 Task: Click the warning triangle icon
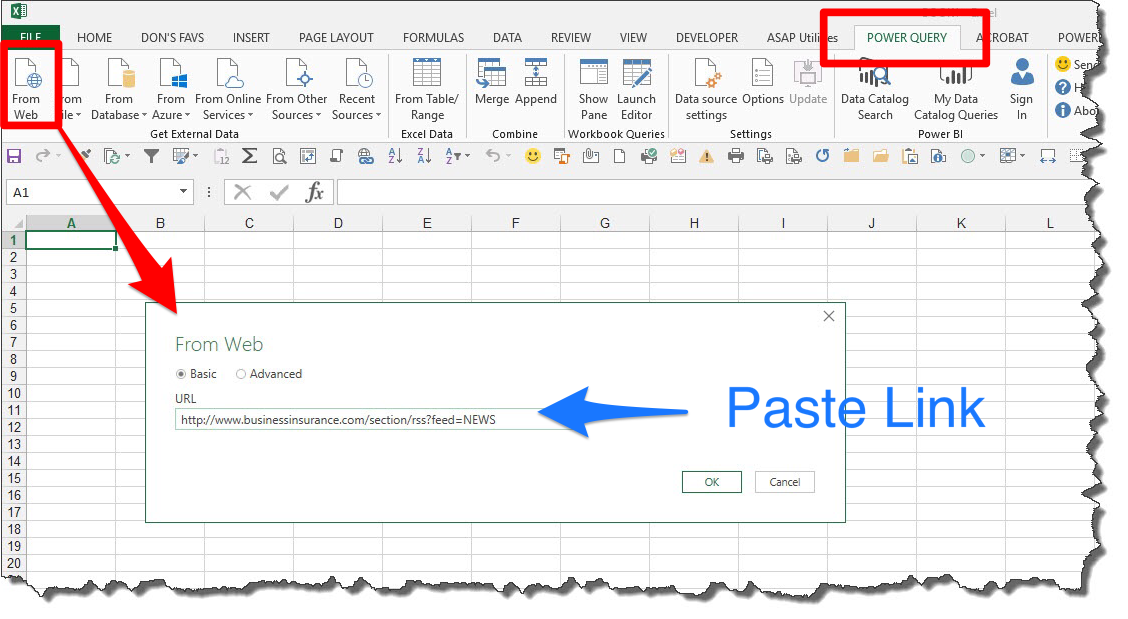[706, 156]
